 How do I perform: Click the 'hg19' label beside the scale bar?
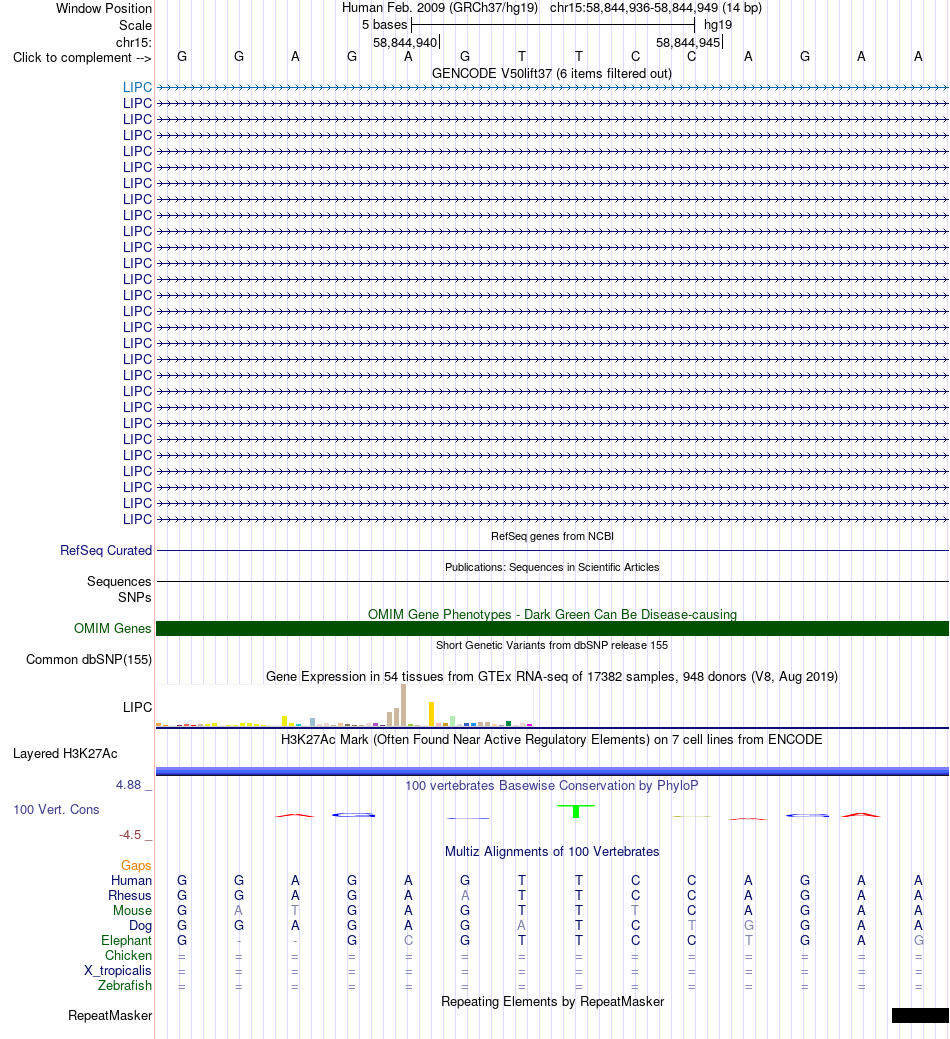(717, 25)
